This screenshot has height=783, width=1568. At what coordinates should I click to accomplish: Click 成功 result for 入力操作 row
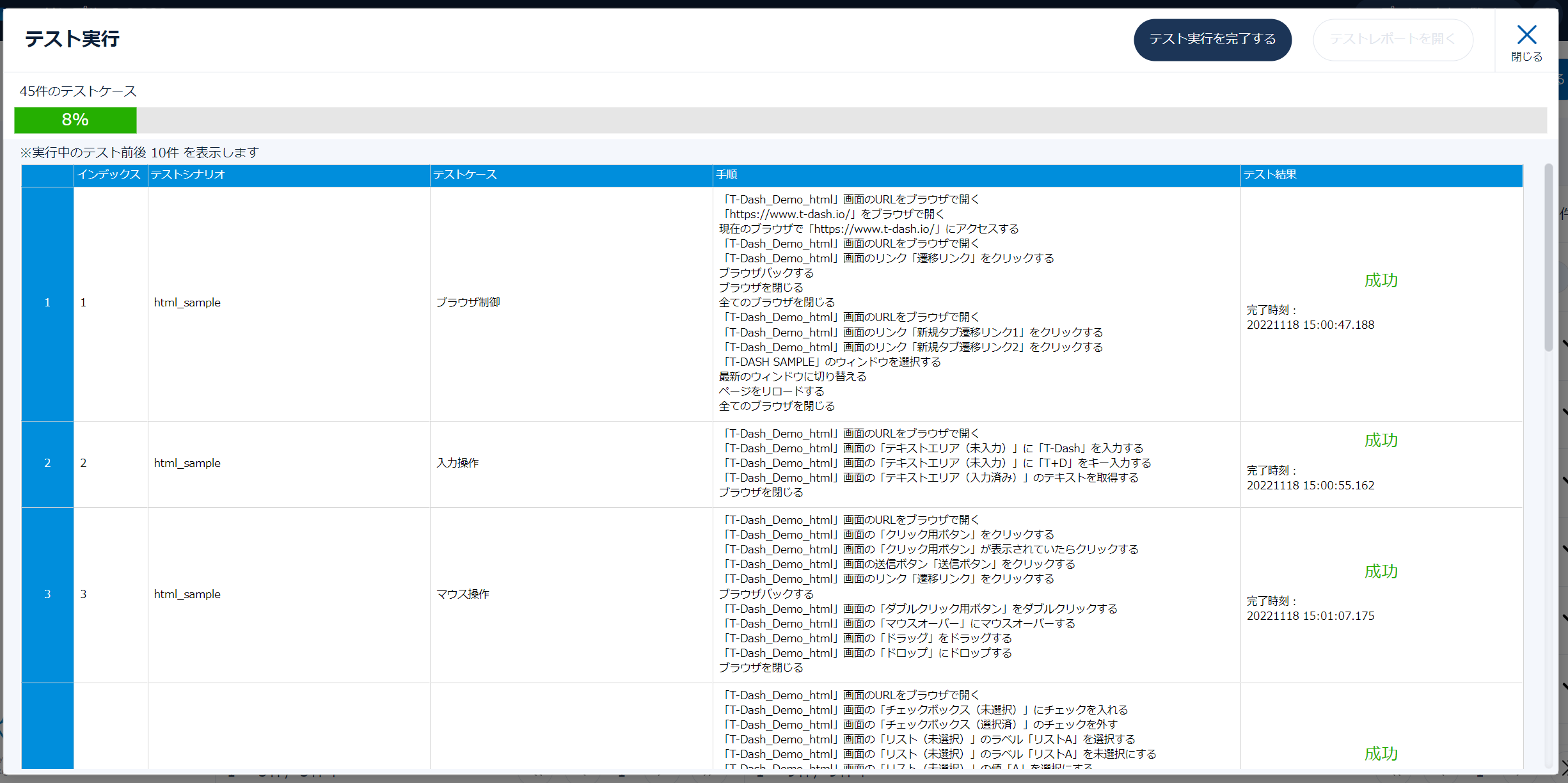[x=1381, y=440]
